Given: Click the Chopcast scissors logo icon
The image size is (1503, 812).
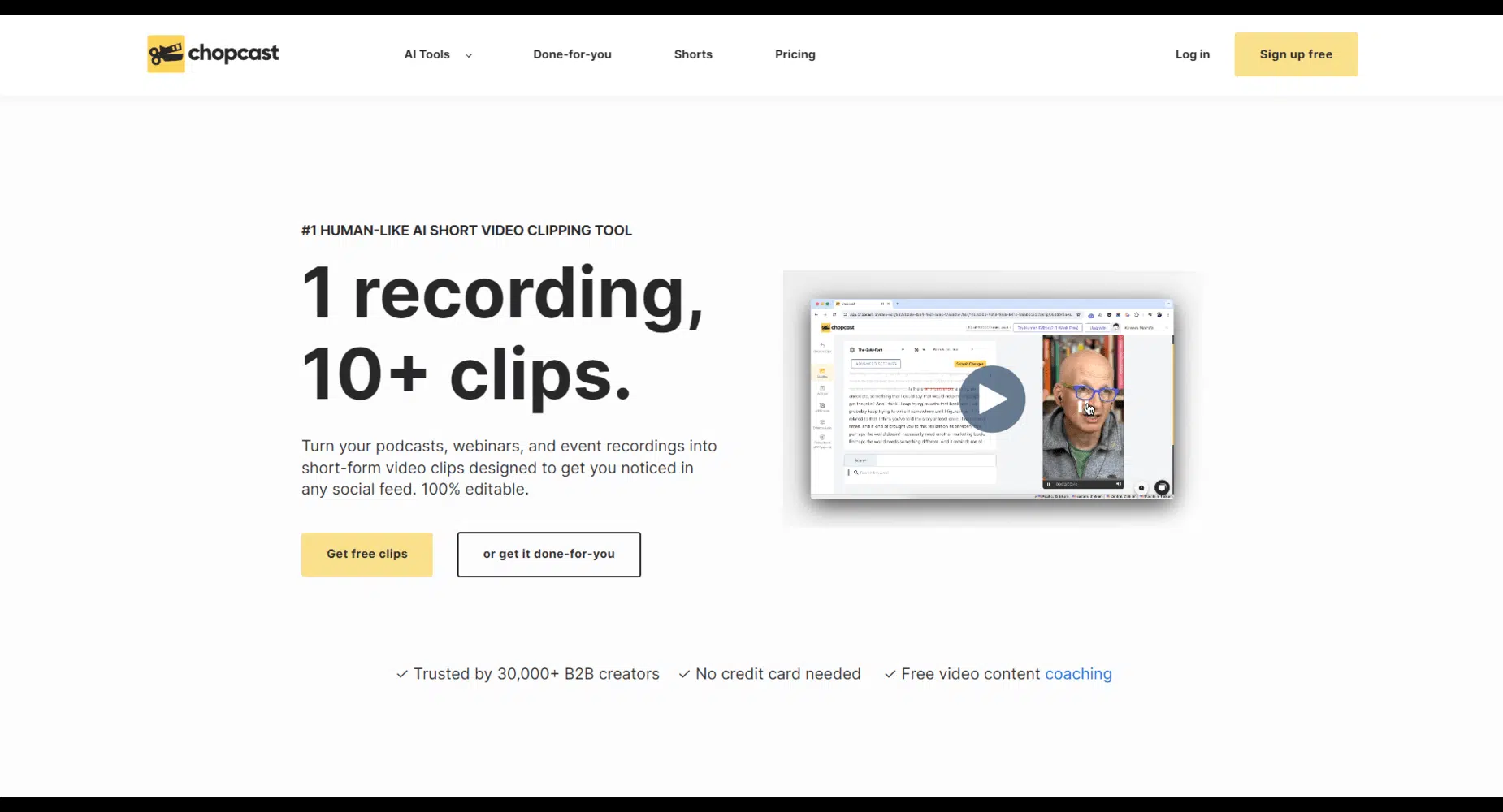Looking at the screenshot, I should coord(166,54).
